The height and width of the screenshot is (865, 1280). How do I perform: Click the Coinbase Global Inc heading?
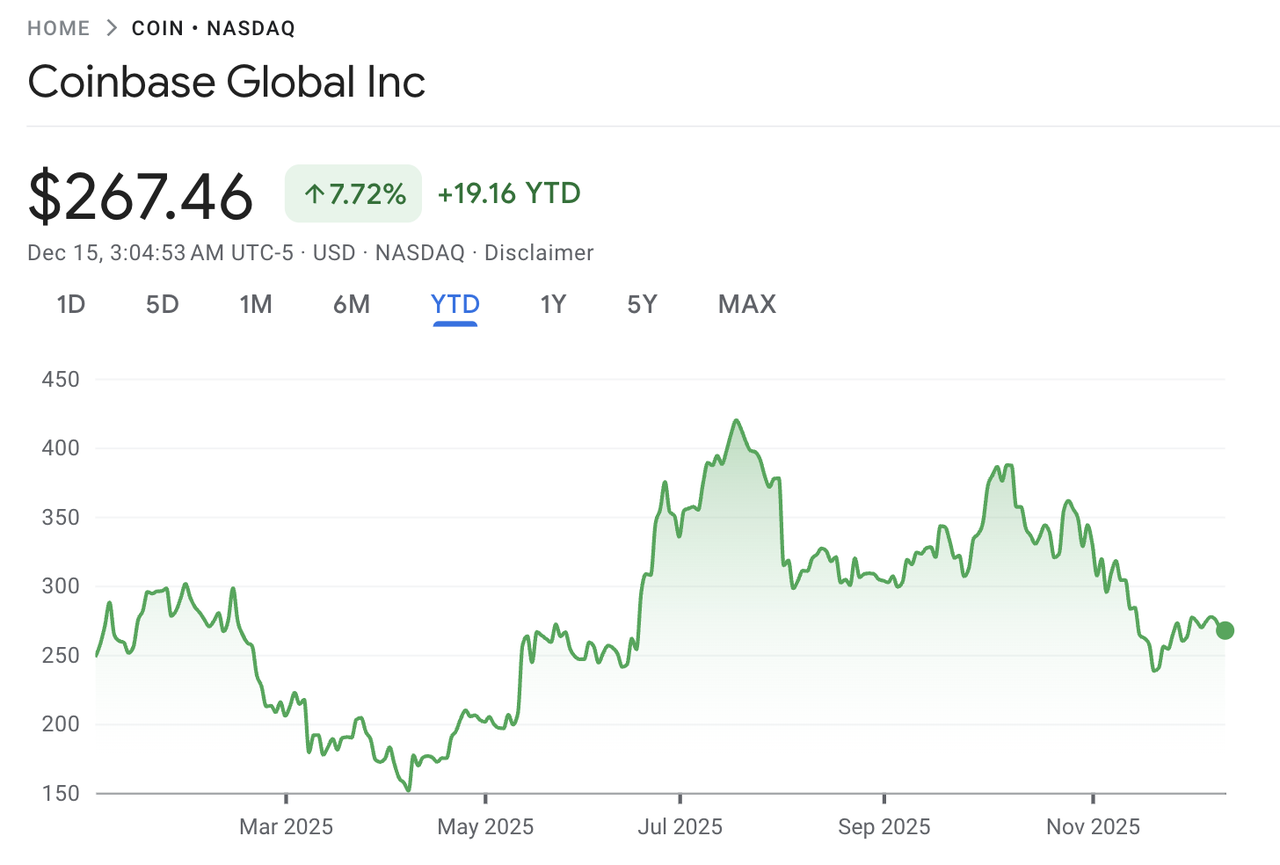pyautogui.click(x=227, y=81)
